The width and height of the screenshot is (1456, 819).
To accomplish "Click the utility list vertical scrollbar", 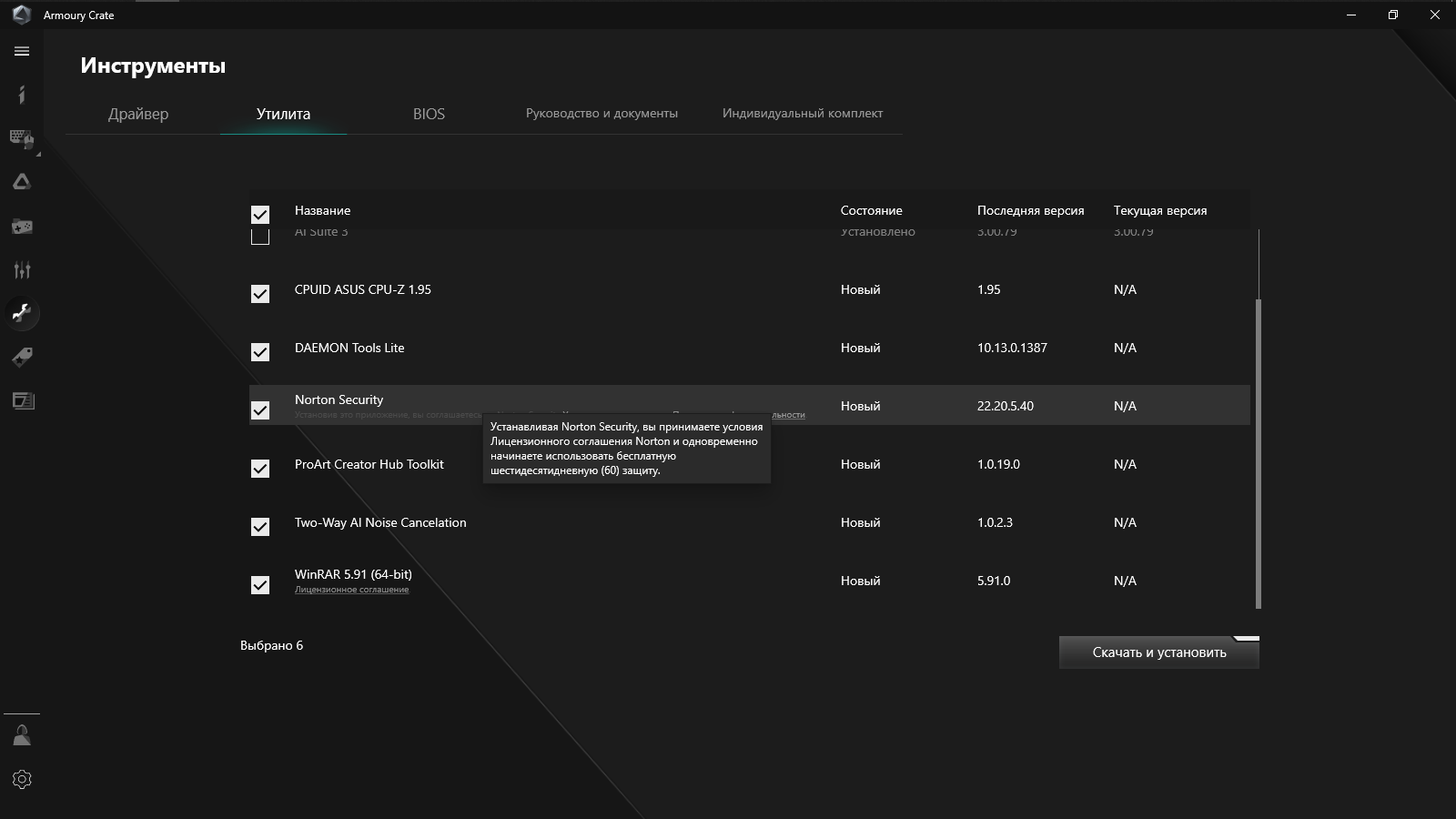I will pyautogui.click(x=1259, y=453).
